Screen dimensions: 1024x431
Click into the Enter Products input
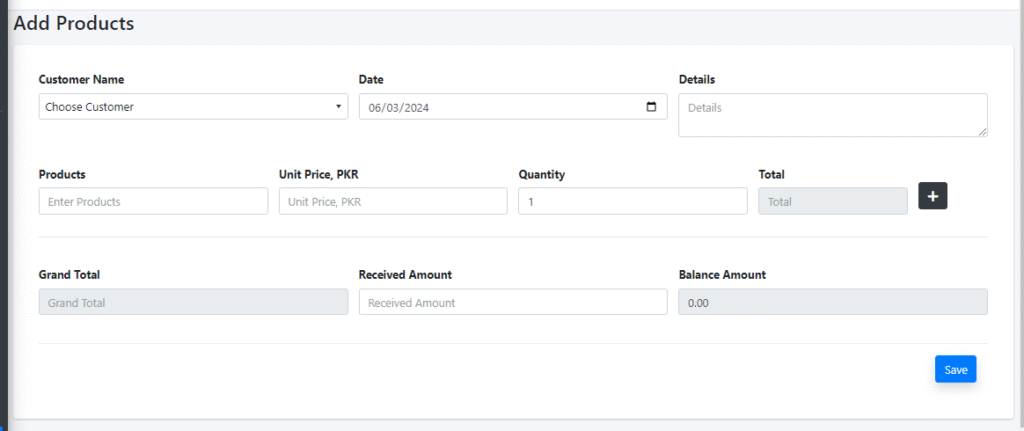tap(153, 201)
